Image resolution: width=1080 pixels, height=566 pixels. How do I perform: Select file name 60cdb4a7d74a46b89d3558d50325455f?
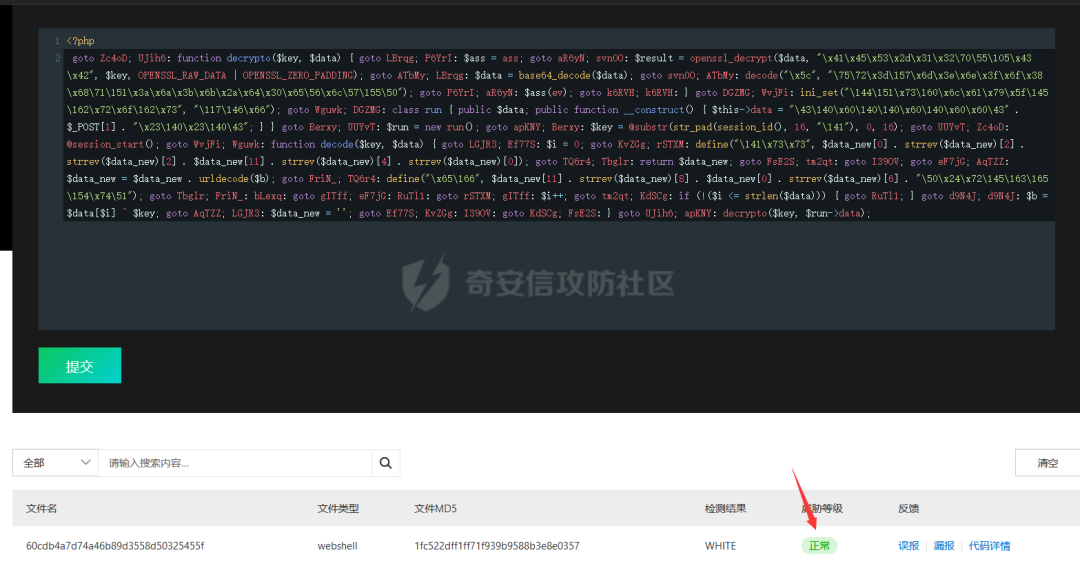(115, 545)
